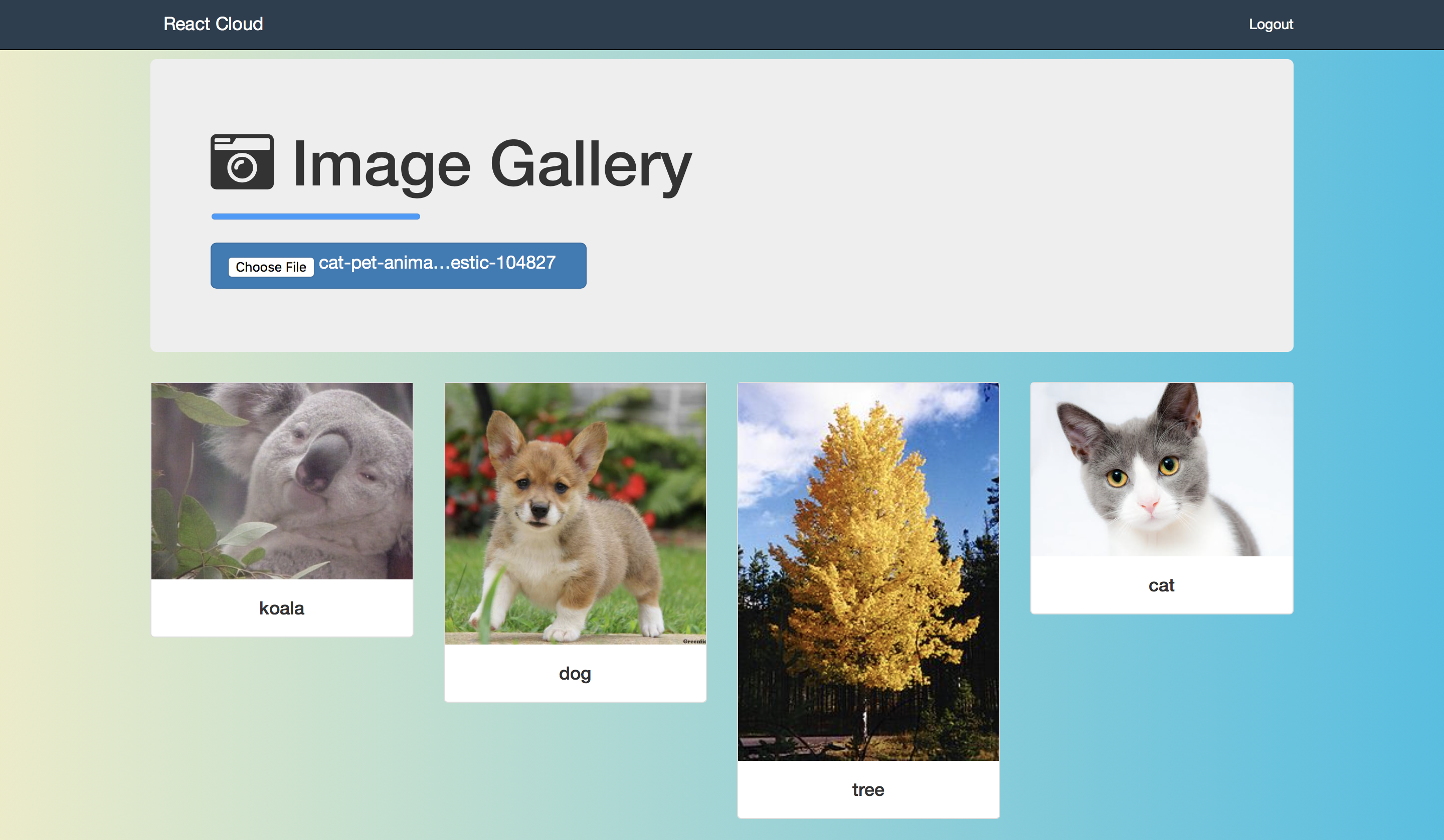Click the tree caption label

(868, 789)
